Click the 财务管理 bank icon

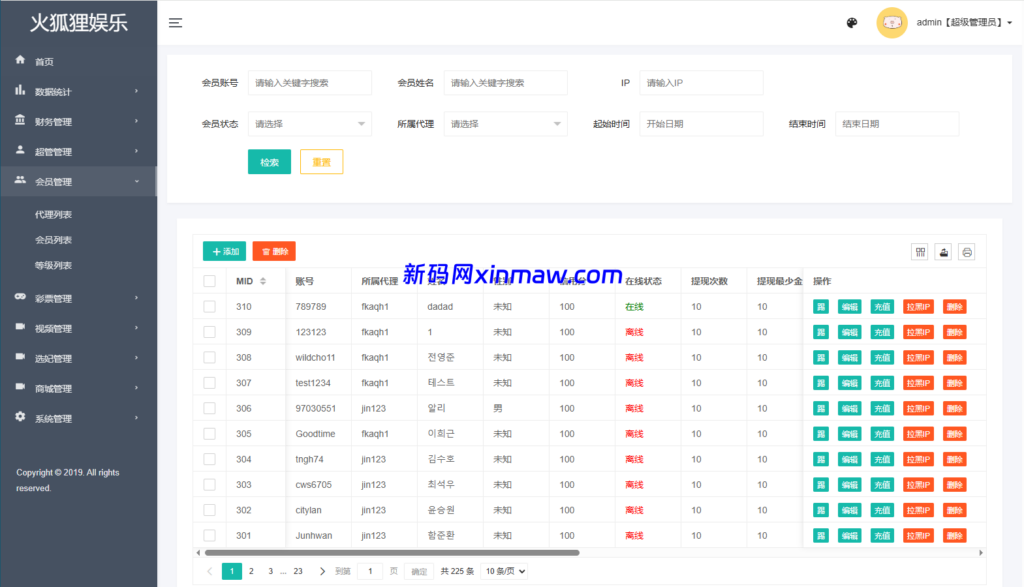click(x=20, y=120)
